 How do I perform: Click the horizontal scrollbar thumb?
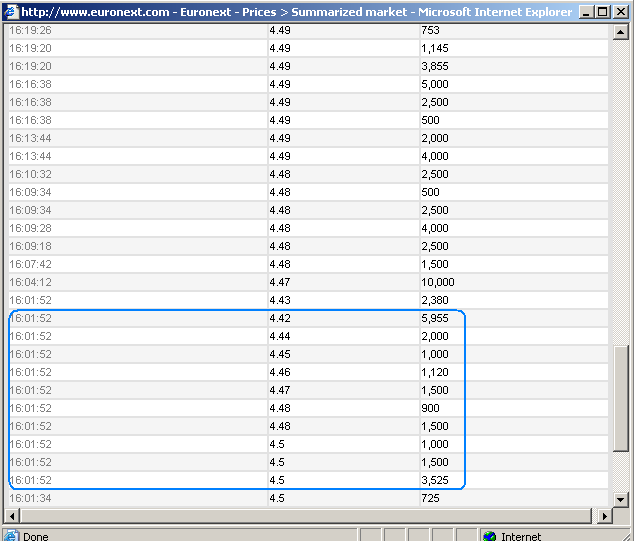tap(306, 516)
